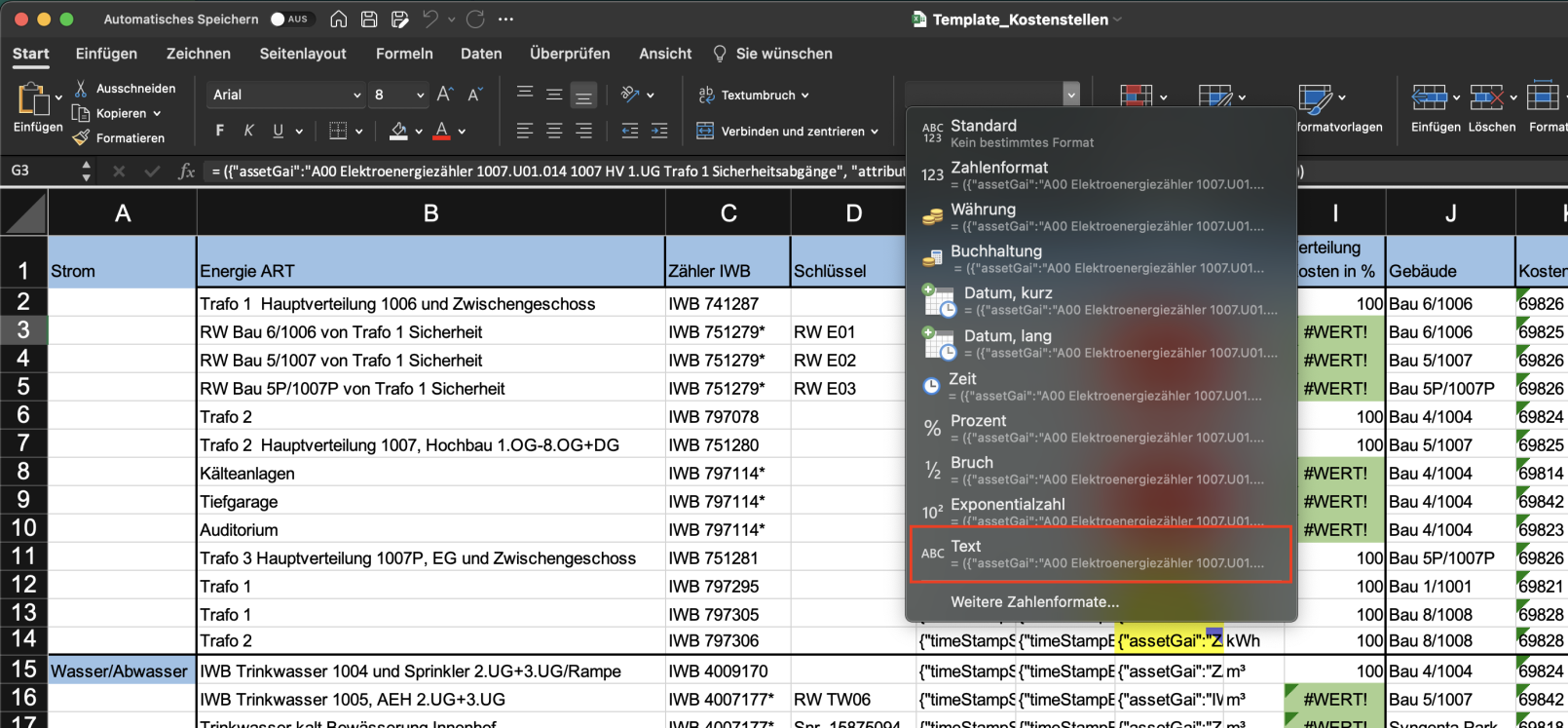Open Verbinden und zentrieren dropdown arrow
The image size is (1568, 728).
(875, 132)
